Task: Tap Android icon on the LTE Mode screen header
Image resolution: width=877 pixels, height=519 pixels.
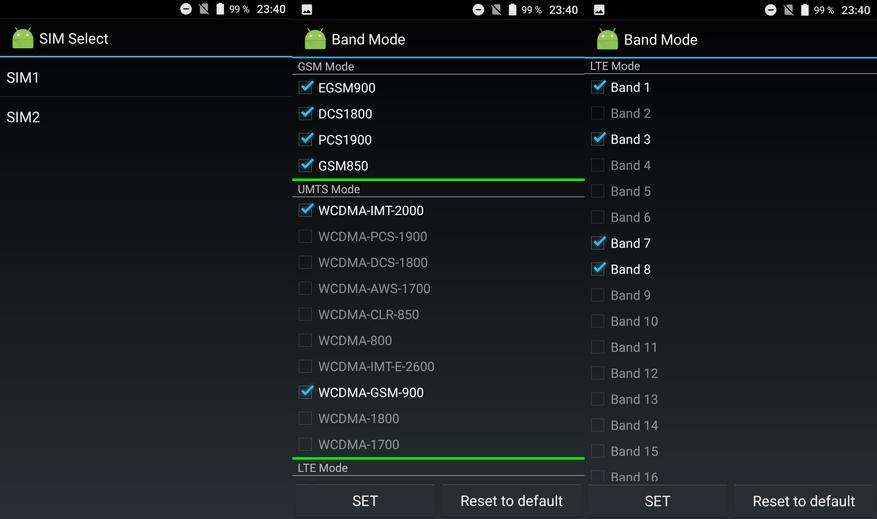Action: pos(607,39)
